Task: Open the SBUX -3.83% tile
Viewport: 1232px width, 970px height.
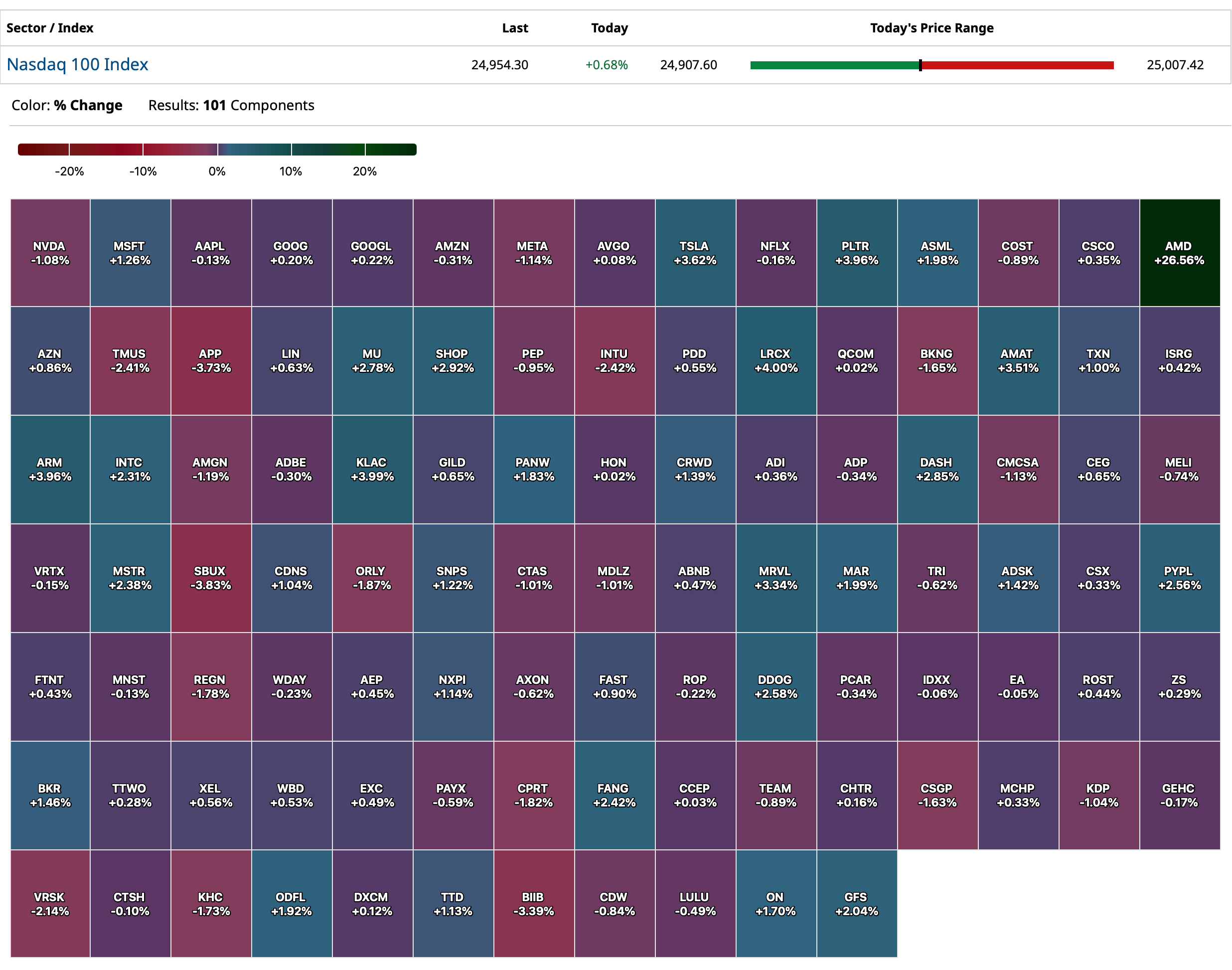Action: [x=210, y=578]
